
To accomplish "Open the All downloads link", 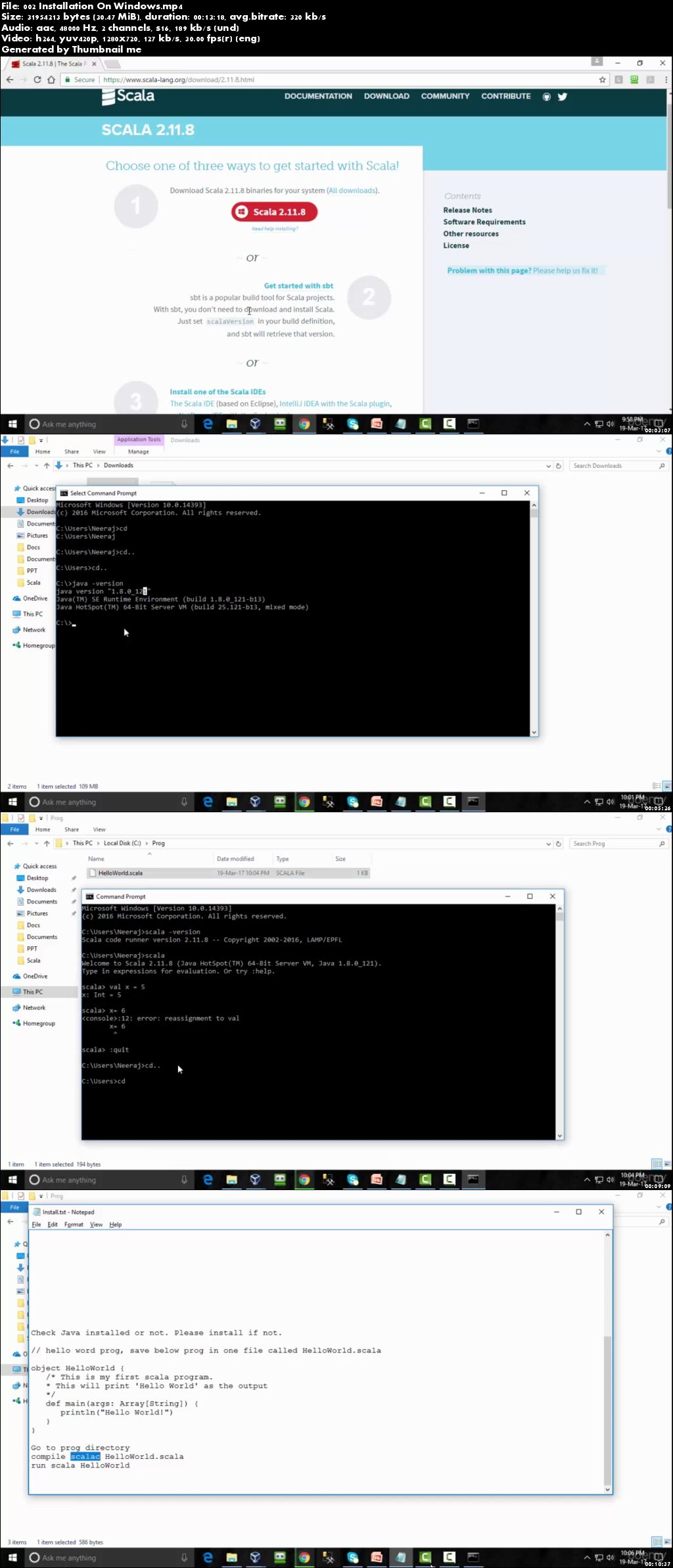I will [x=352, y=191].
